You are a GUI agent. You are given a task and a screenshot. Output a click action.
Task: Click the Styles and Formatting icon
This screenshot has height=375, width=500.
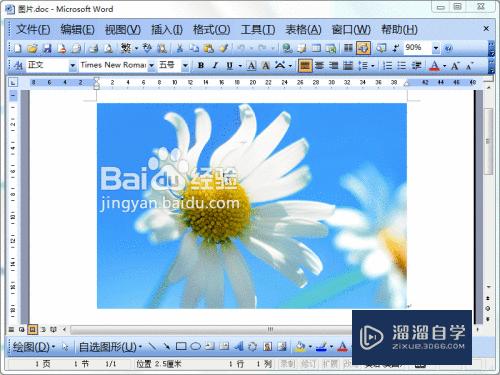click(18, 66)
